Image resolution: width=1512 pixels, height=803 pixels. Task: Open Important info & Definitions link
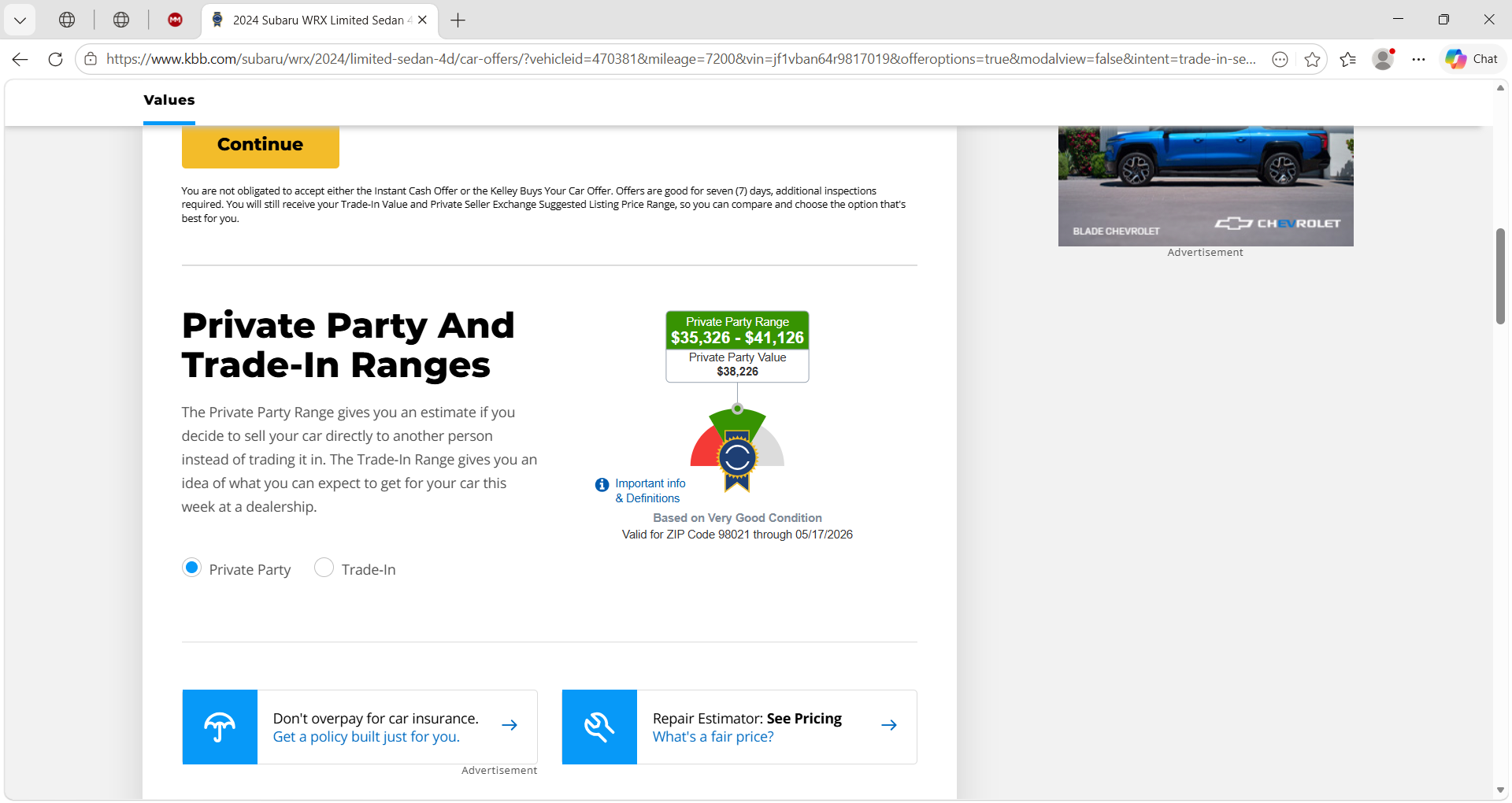pos(650,490)
